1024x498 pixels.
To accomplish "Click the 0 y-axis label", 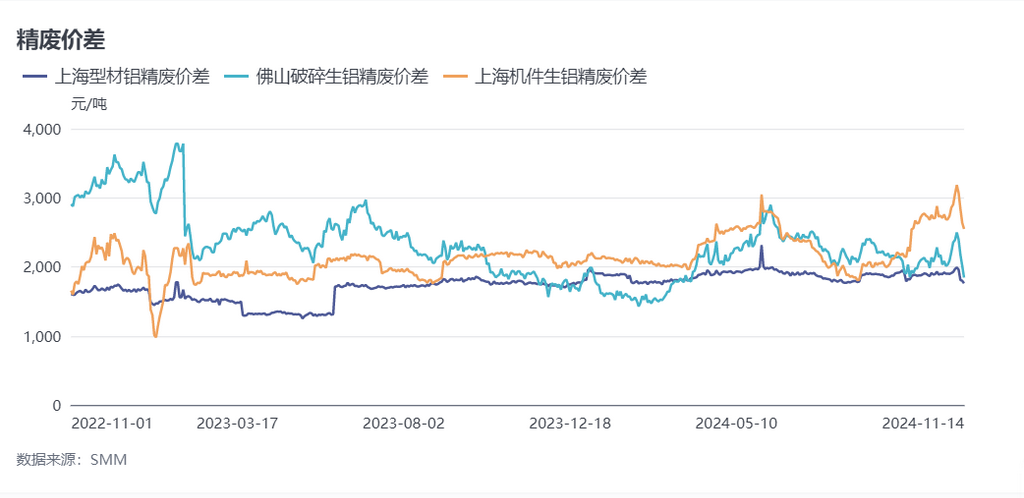I will coord(57,405).
